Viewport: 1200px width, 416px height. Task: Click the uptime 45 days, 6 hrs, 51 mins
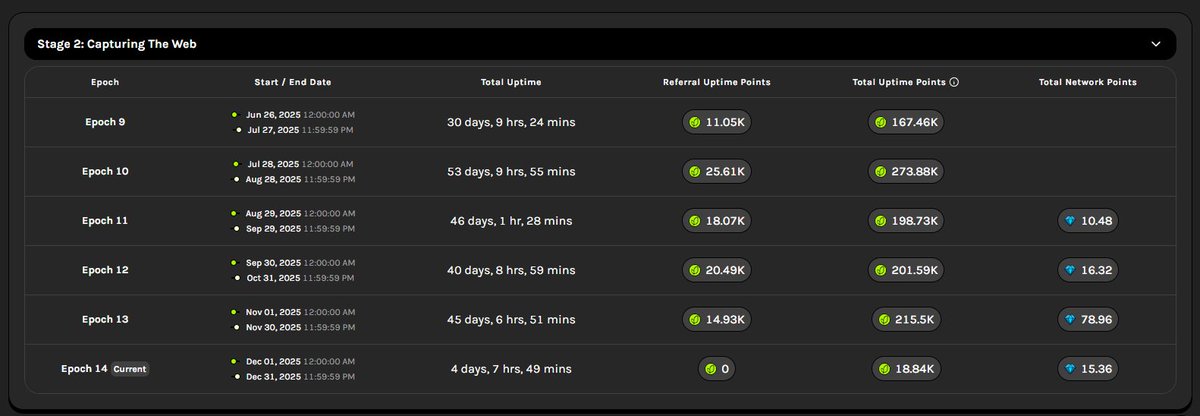tap(511, 319)
